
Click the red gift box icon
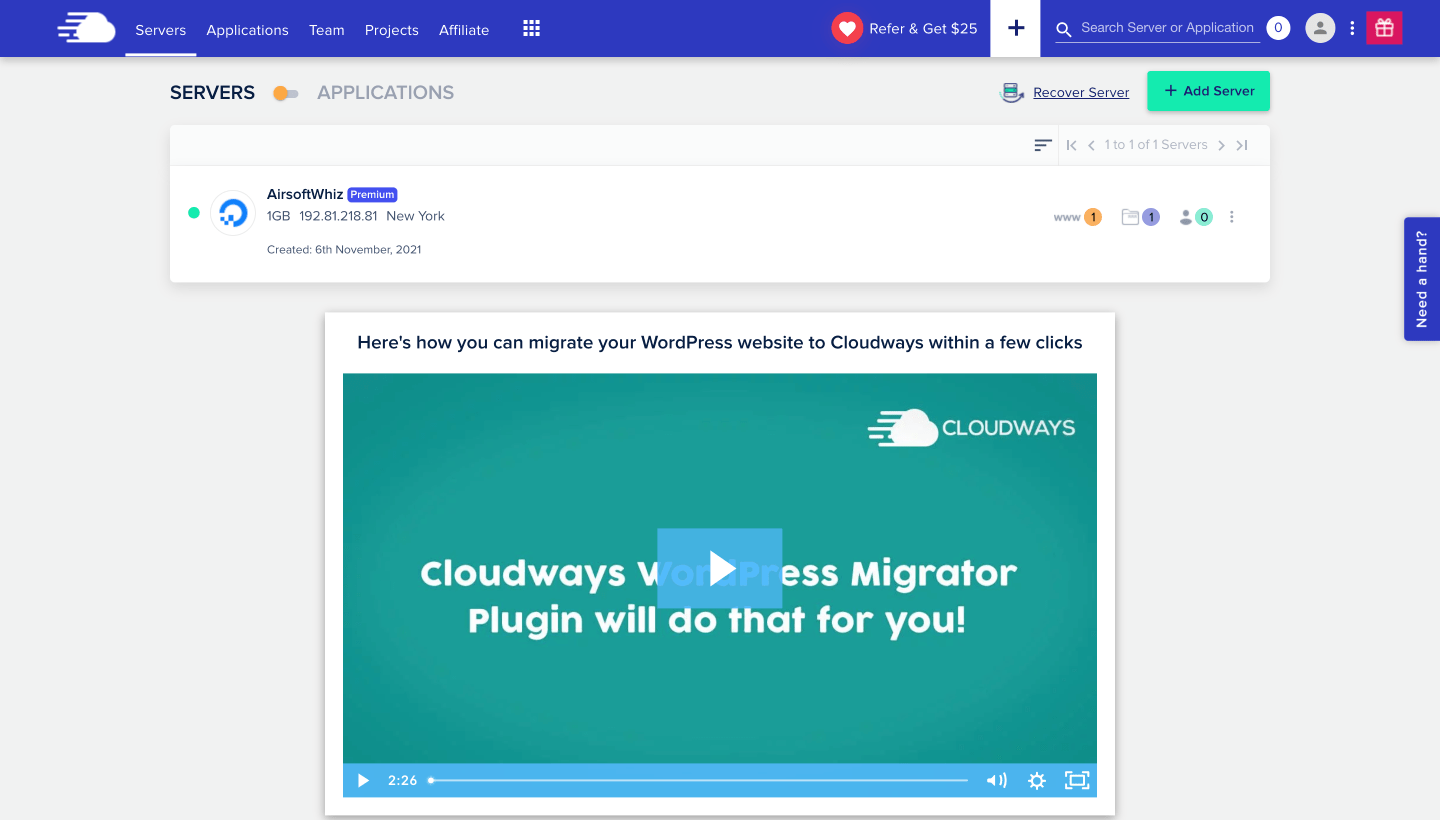[x=1384, y=28]
